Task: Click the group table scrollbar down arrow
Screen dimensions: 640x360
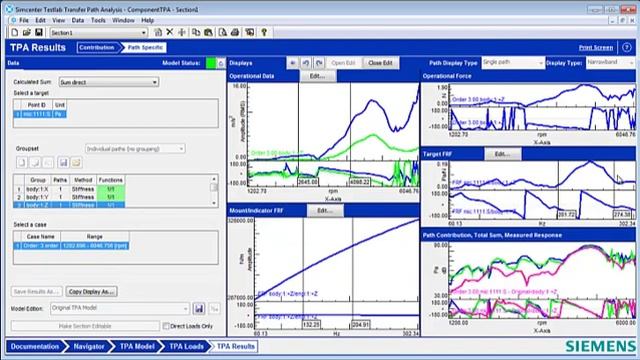Action: pyautogui.click(x=214, y=203)
